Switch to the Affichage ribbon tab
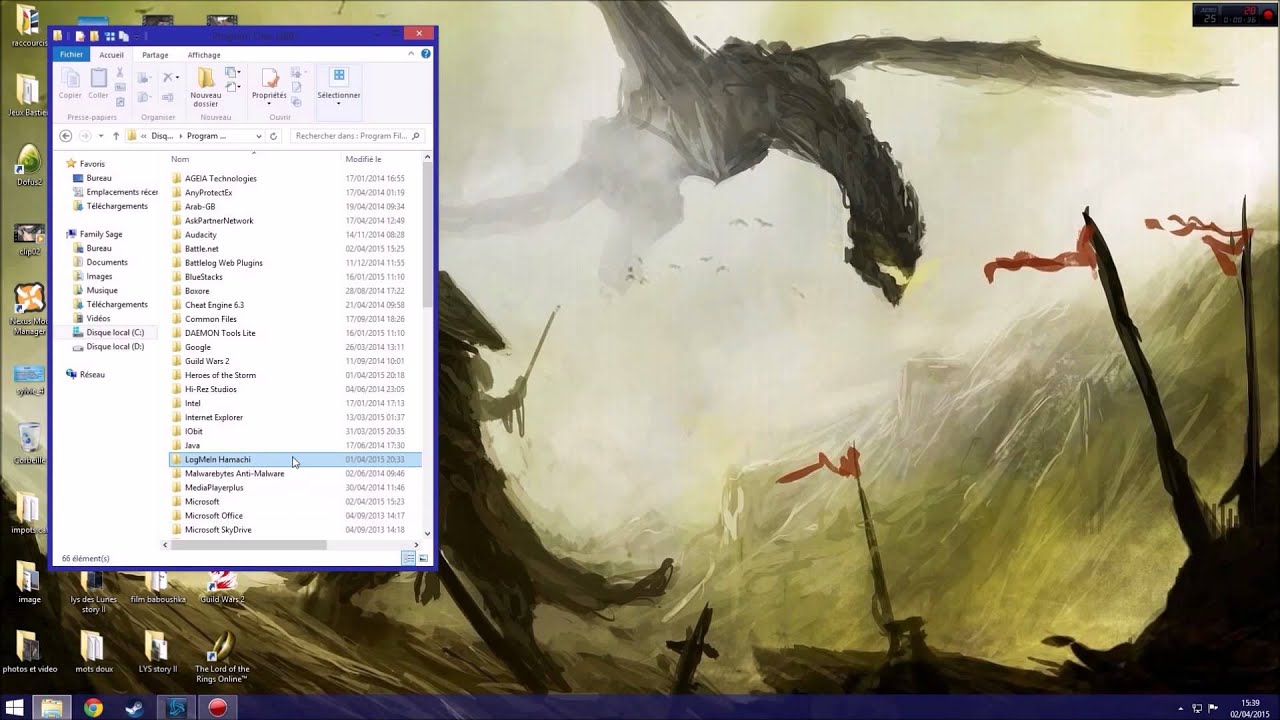1280x720 pixels. coord(204,55)
